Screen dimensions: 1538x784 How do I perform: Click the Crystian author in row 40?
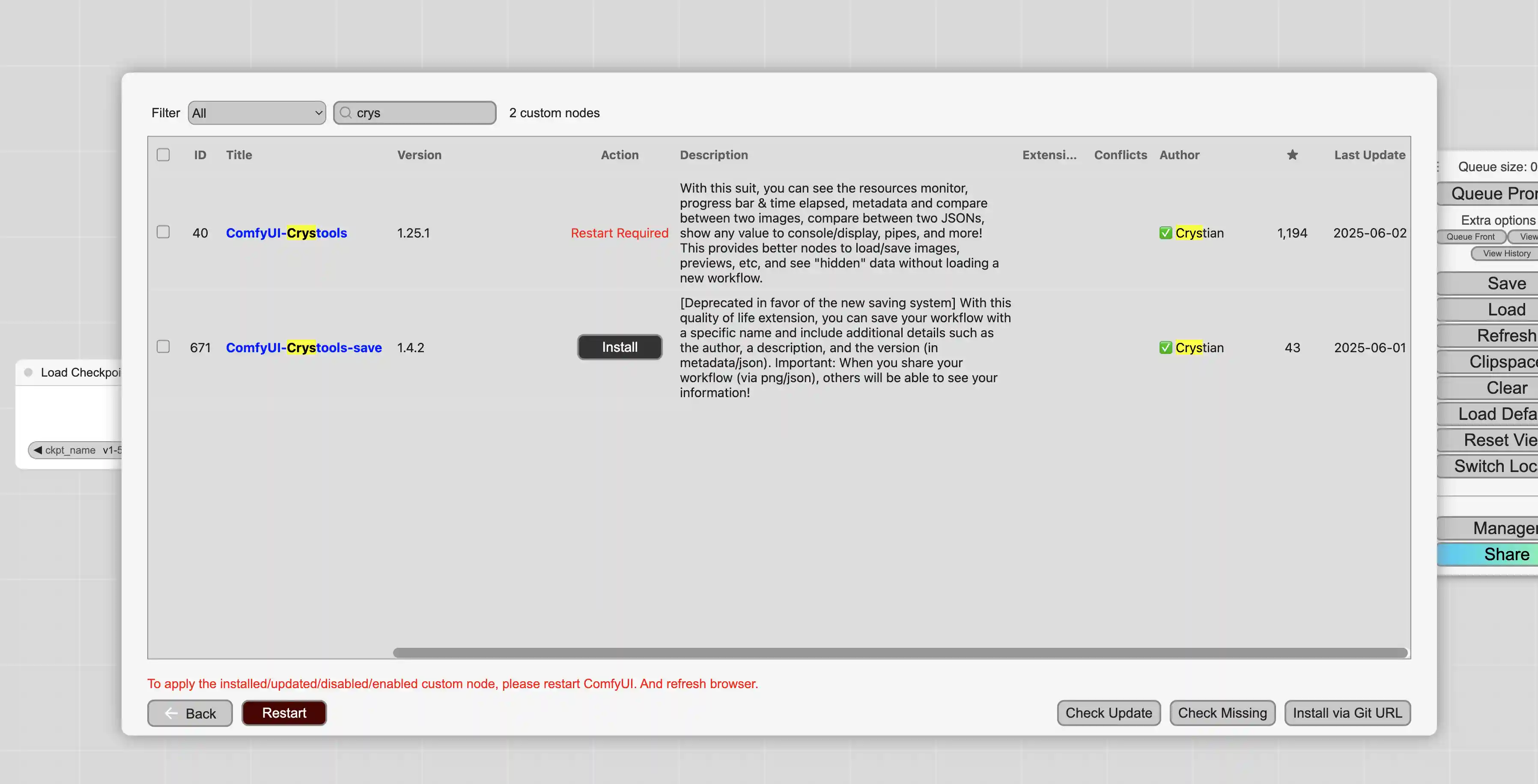point(1199,233)
